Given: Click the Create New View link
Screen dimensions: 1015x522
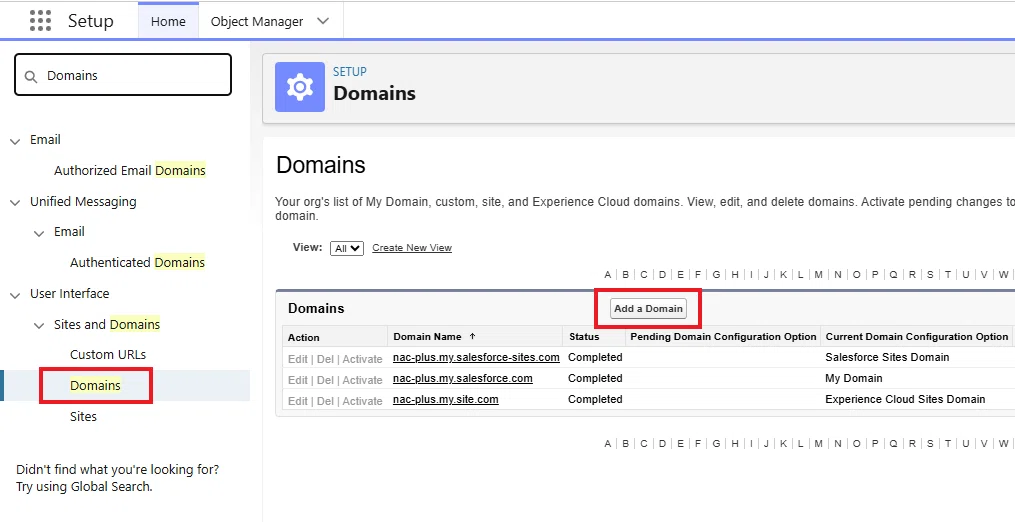Looking at the screenshot, I should click(412, 247).
